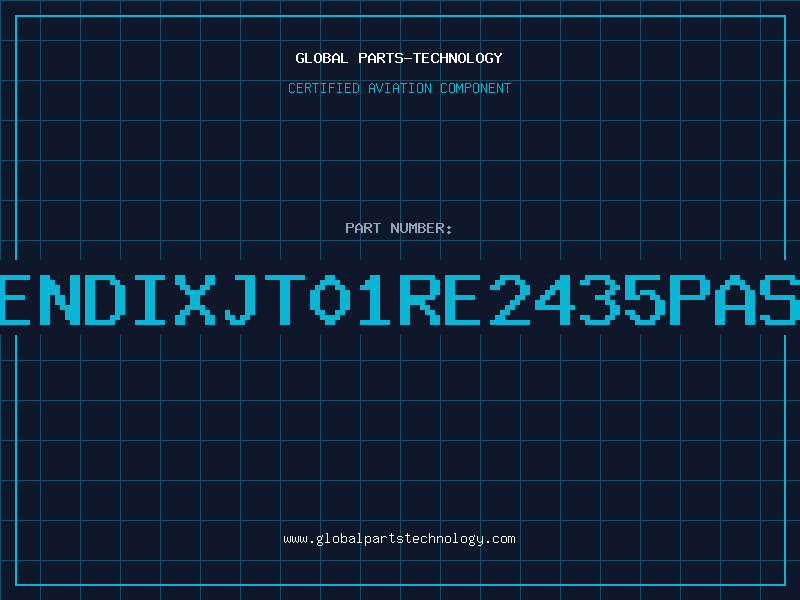800x600 pixels.
Task: Click the PART NUMBER: label
Action: tap(399, 228)
